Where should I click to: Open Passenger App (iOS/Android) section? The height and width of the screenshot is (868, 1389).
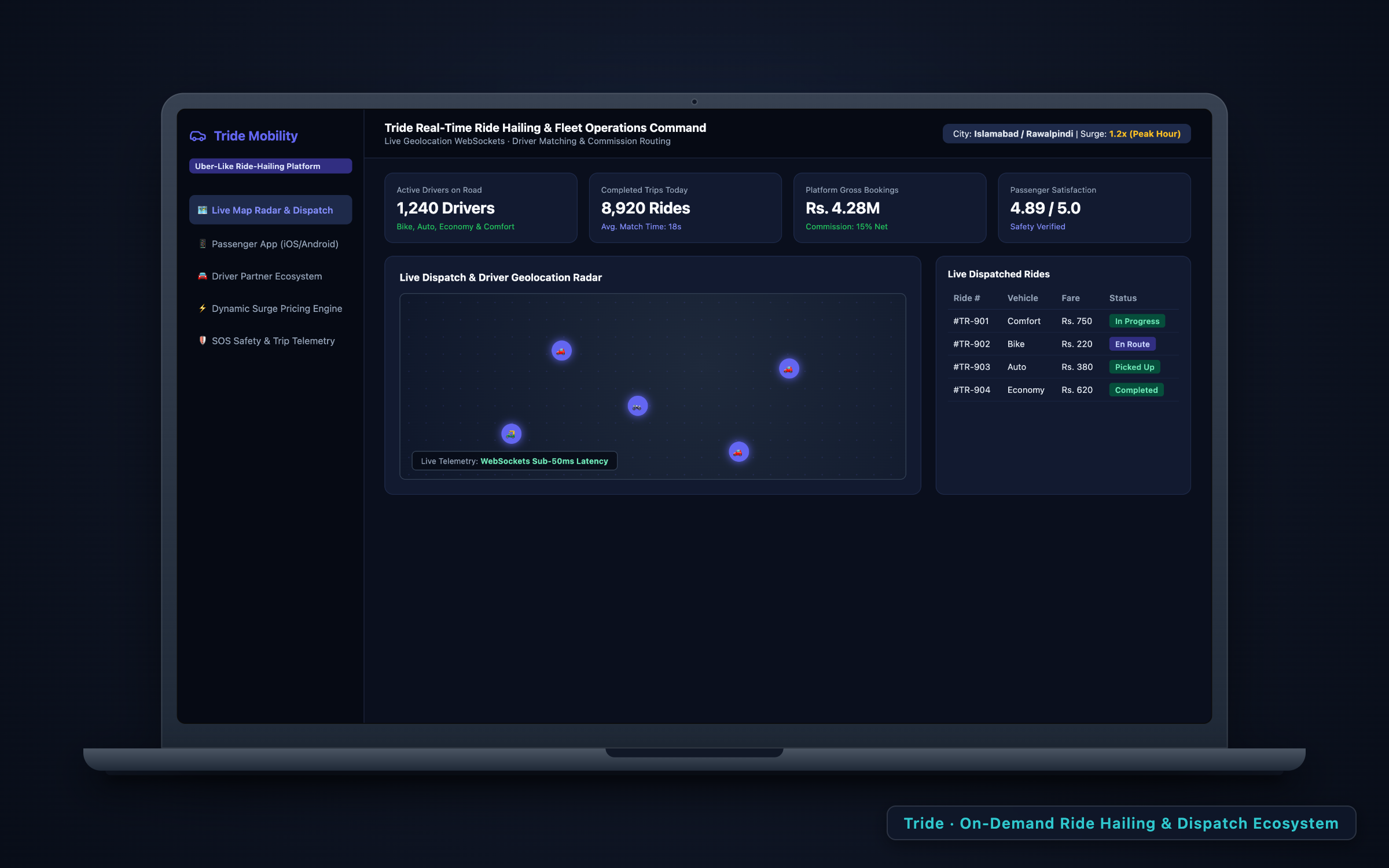click(x=270, y=244)
